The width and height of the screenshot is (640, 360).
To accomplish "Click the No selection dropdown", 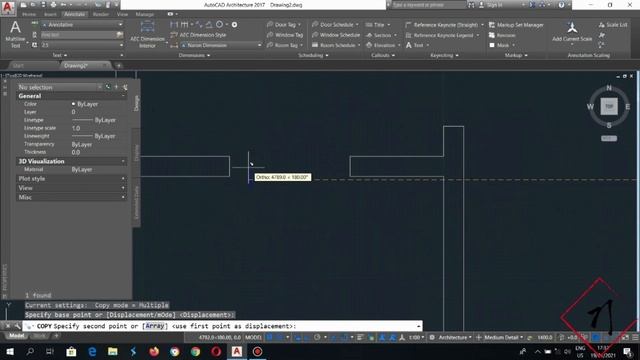I will click(x=60, y=87).
